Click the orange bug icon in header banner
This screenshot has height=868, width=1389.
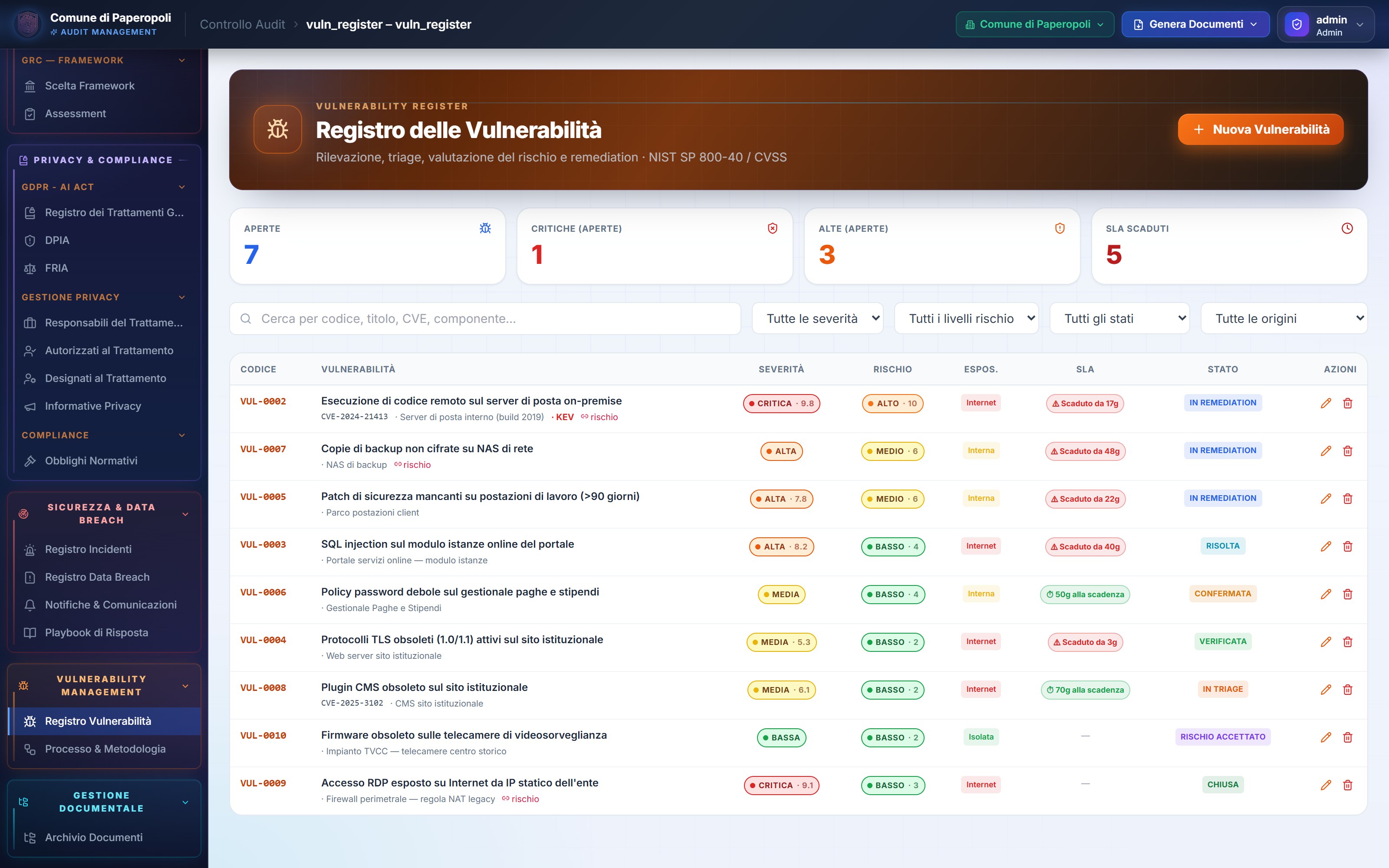click(278, 129)
